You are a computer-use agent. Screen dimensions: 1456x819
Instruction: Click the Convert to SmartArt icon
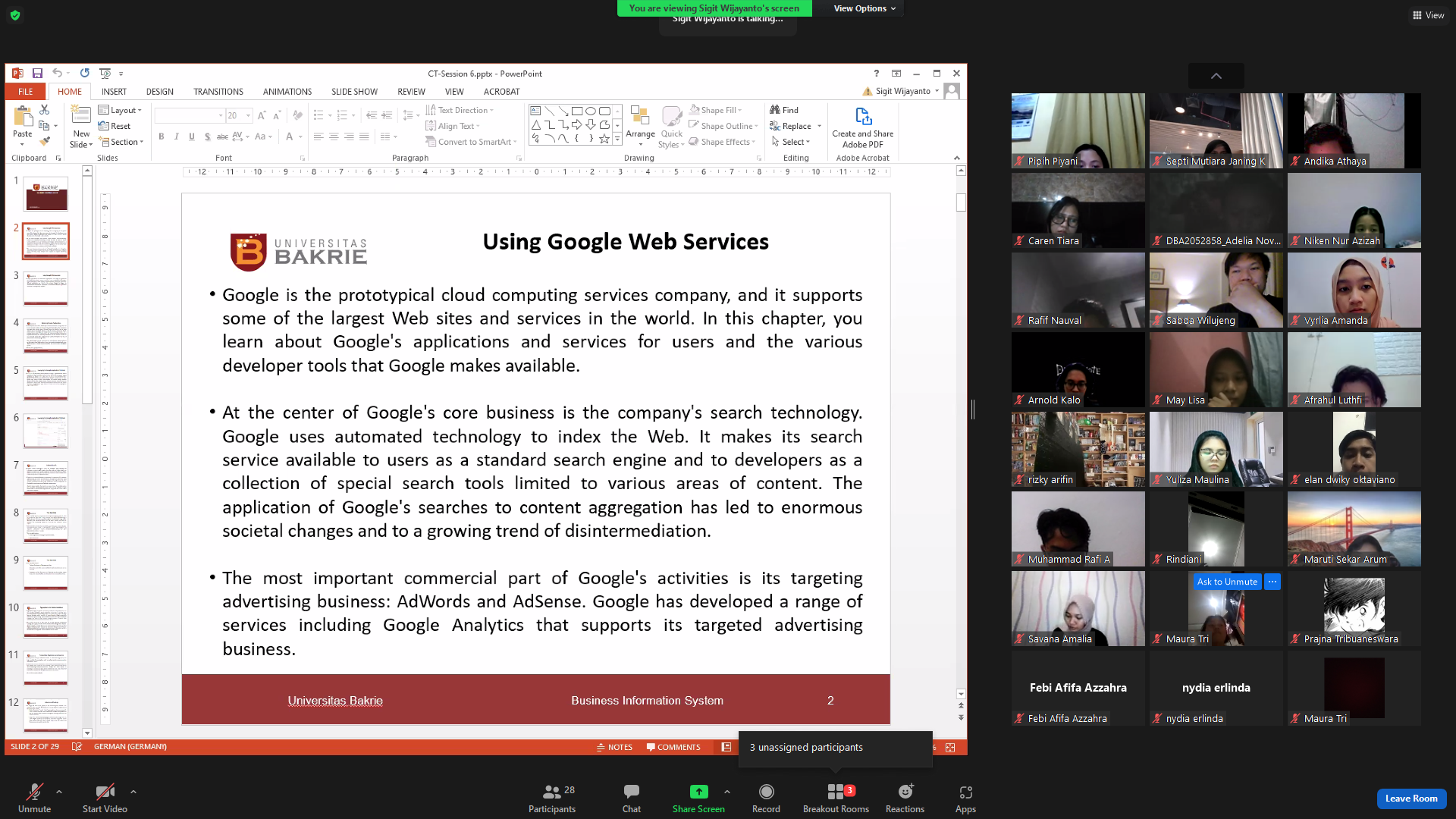click(431, 142)
